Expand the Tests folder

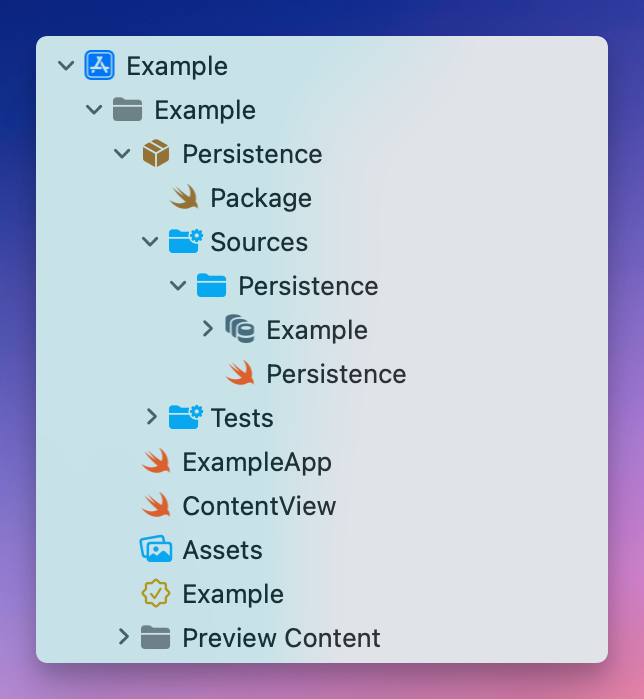(x=151, y=418)
